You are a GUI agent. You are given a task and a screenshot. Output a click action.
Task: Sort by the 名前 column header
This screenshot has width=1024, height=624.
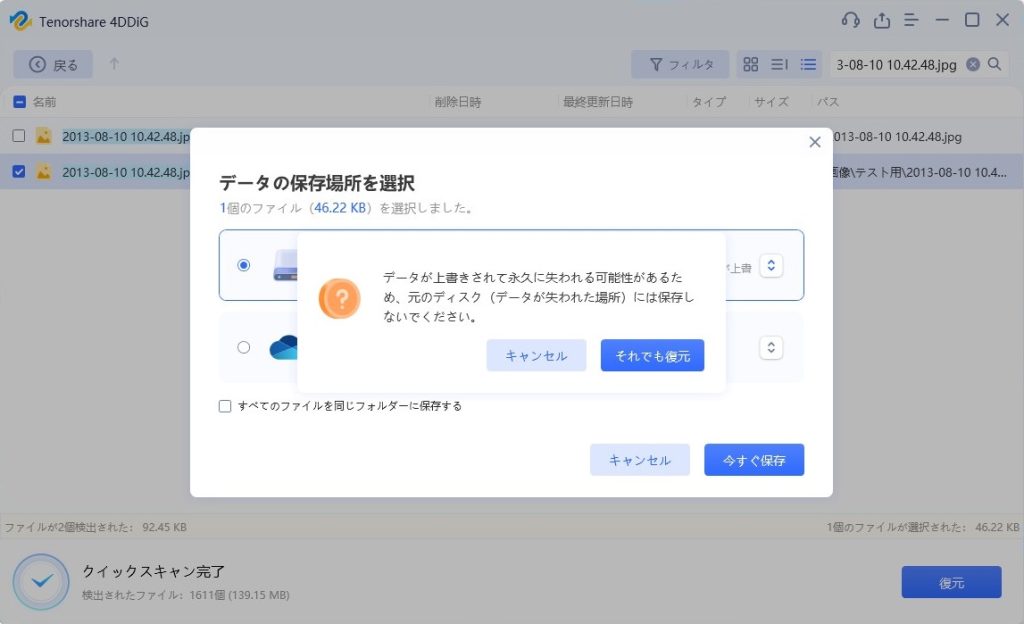point(44,102)
